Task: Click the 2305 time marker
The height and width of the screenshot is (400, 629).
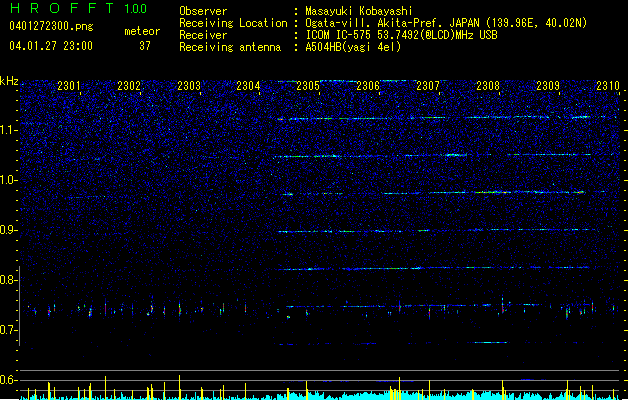Action: click(x=308, y=86)
